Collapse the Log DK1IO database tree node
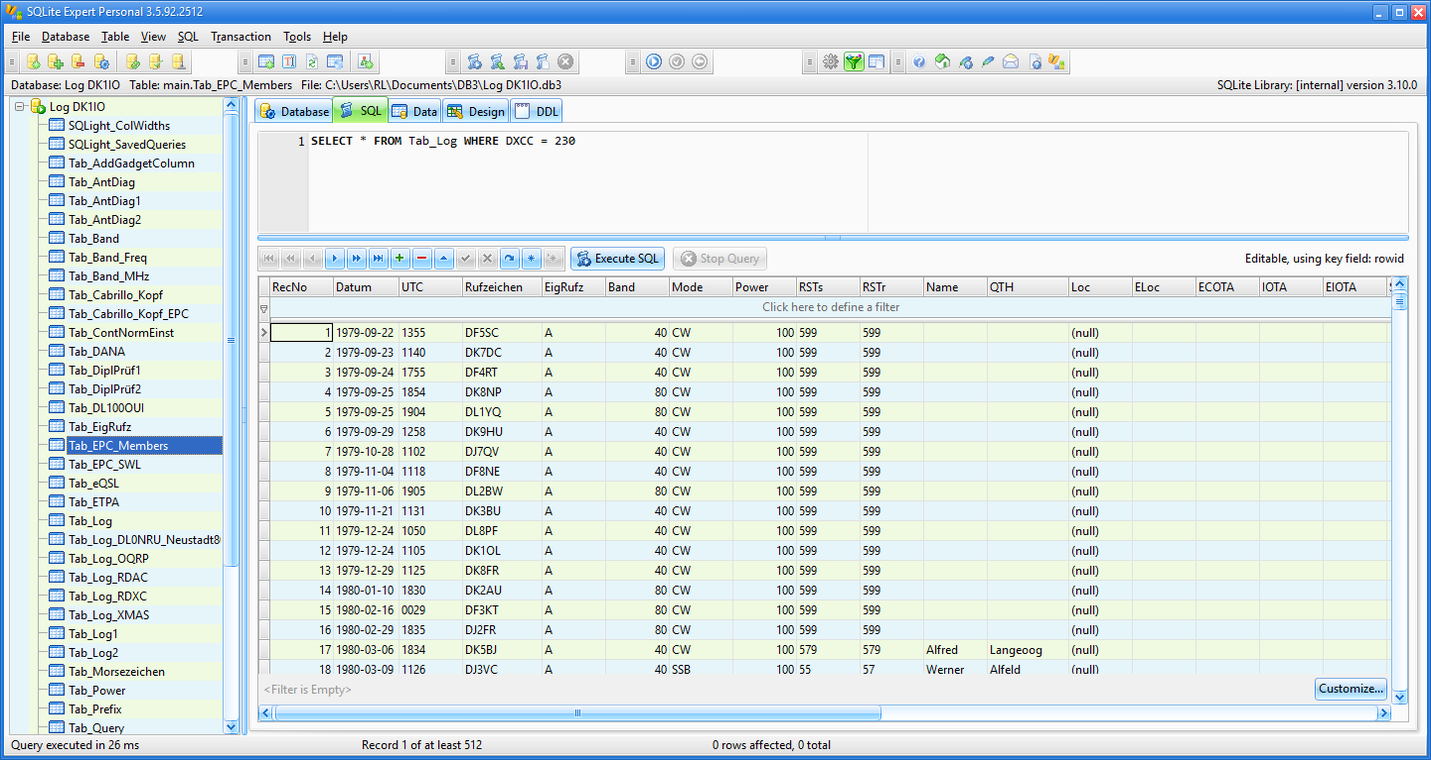Image resolution: width=1431 pixels, height=760 pixels. pyautogui.click(x=20, y=106)
